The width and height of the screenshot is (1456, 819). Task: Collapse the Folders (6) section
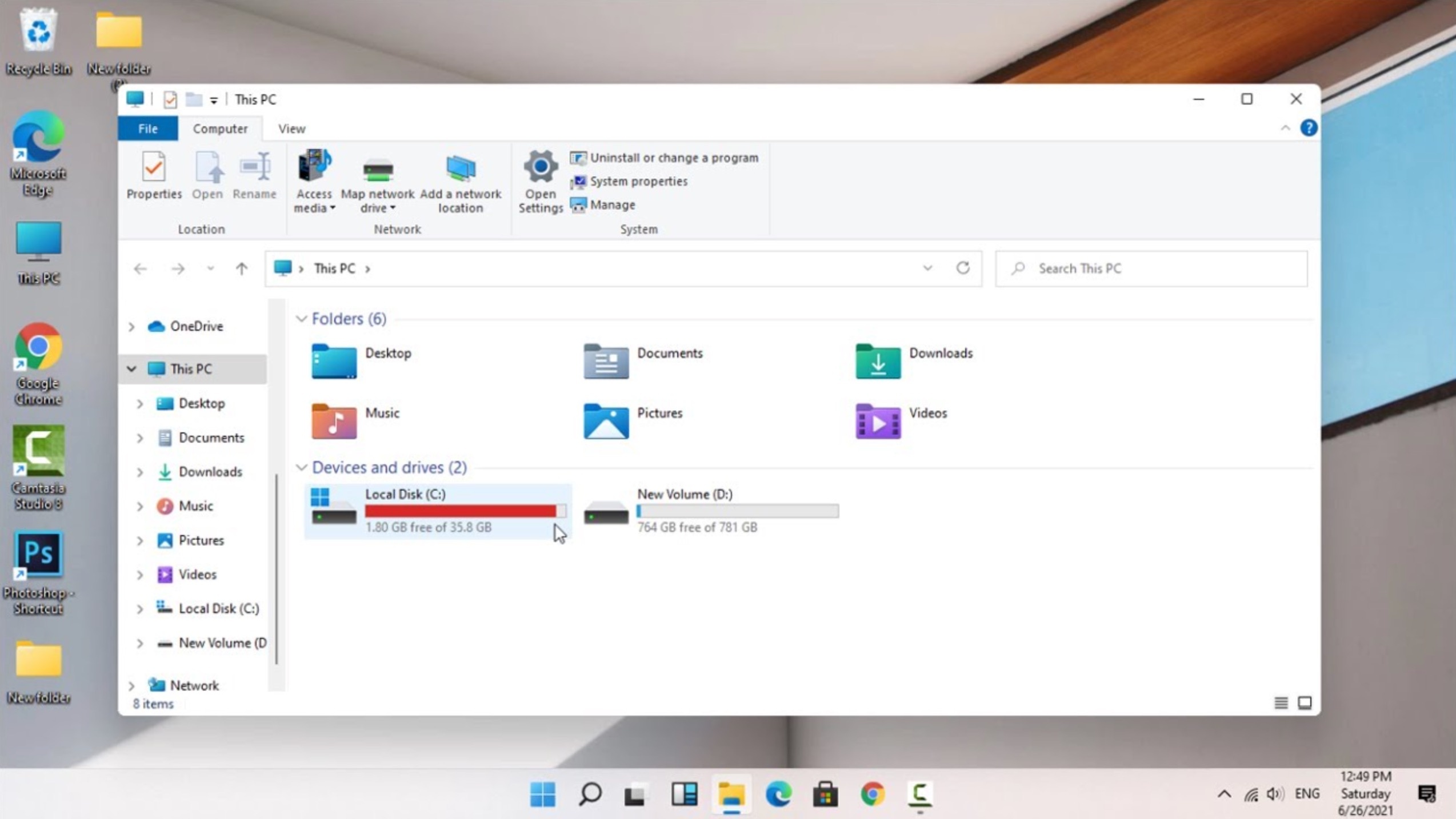click(x=302, y=319)
